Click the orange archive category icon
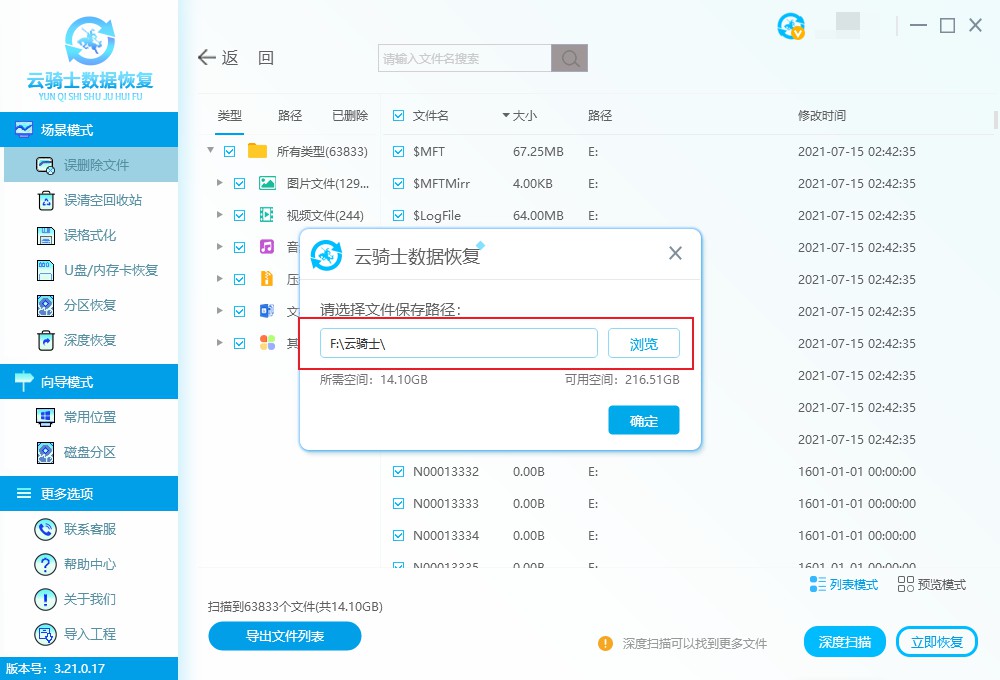 tap(267, 279)
